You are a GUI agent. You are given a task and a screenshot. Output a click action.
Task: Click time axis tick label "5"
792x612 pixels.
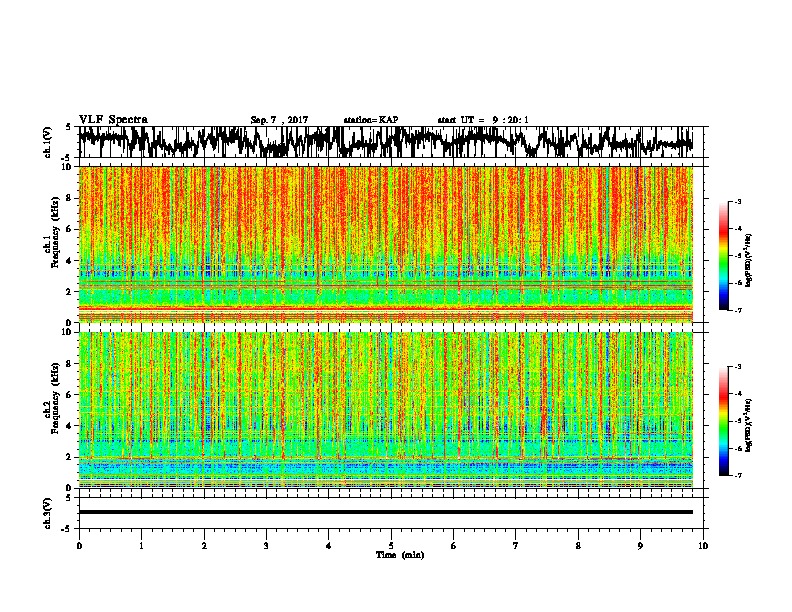tap(391, 546)
